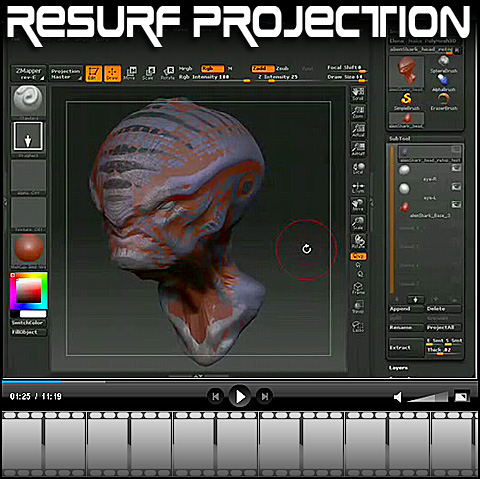Adjust the Thick extract slider
Viewport: 480px width, 479px height.
(444, 350)
